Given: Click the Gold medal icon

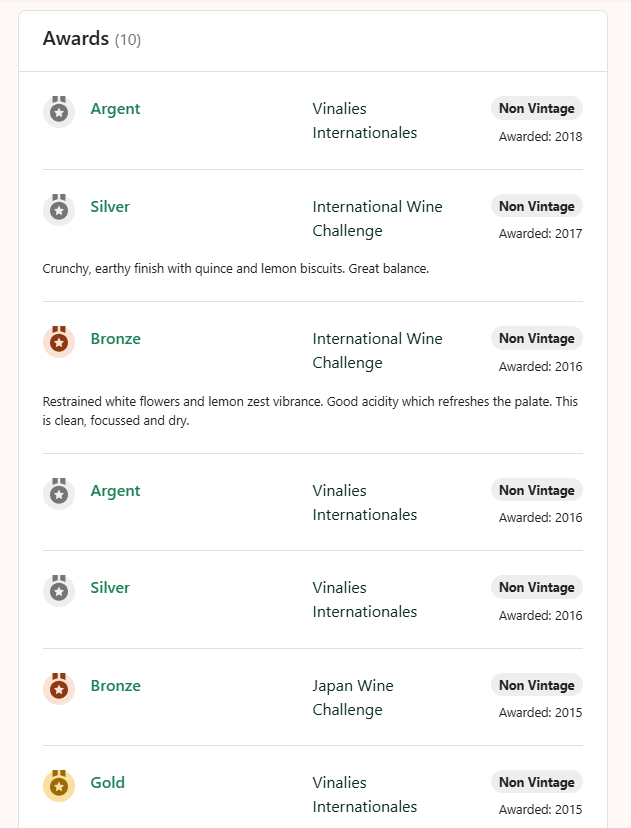Looking at the screenshot, I should [59, 784].
